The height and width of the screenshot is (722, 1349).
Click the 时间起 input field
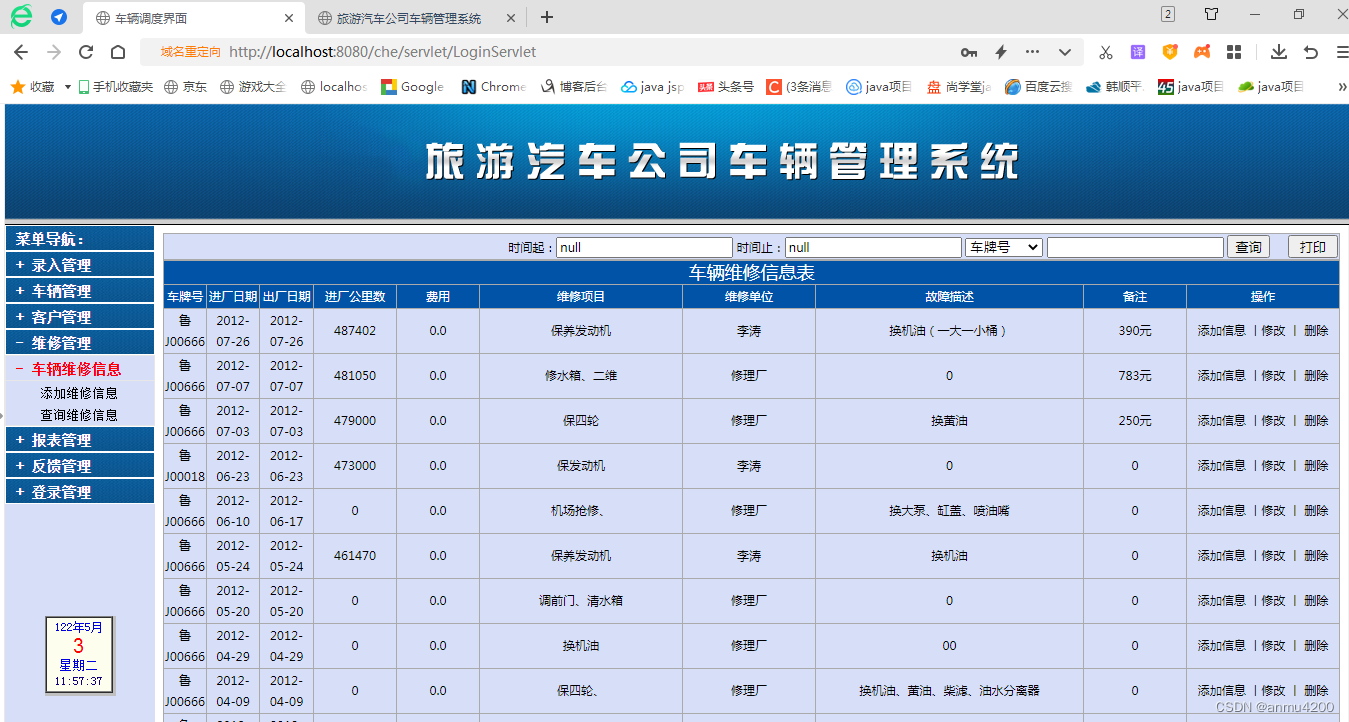pos(644,246)
